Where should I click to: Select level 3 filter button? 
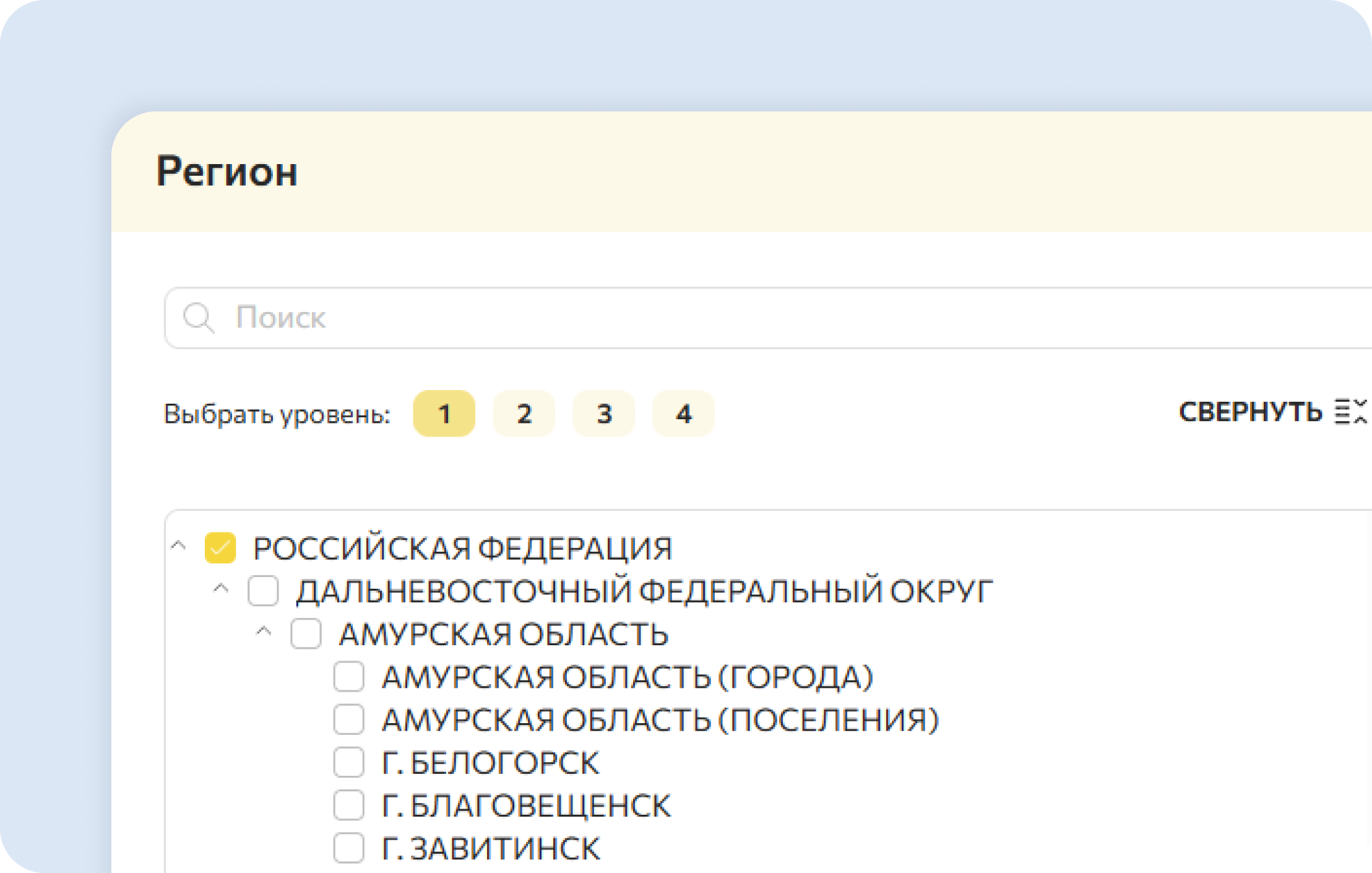pyautogui.click(x=604, y=414)
